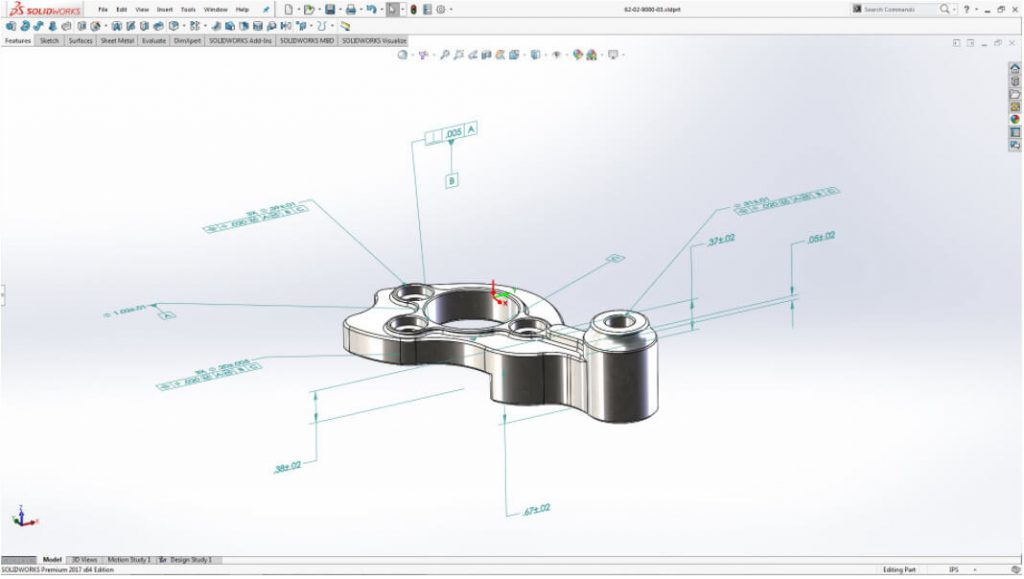
Task: Select the Zoom to Area tool
Action: [444, 55]
